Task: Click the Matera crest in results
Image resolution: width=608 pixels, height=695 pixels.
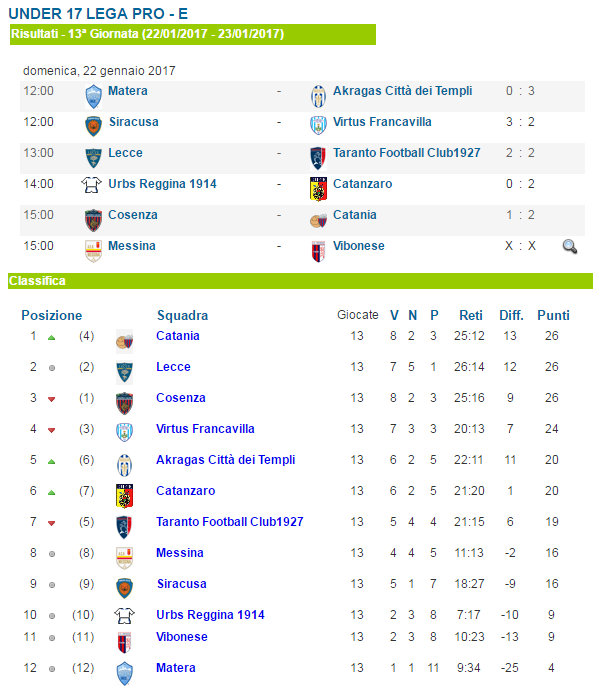Action: point(94,96)
